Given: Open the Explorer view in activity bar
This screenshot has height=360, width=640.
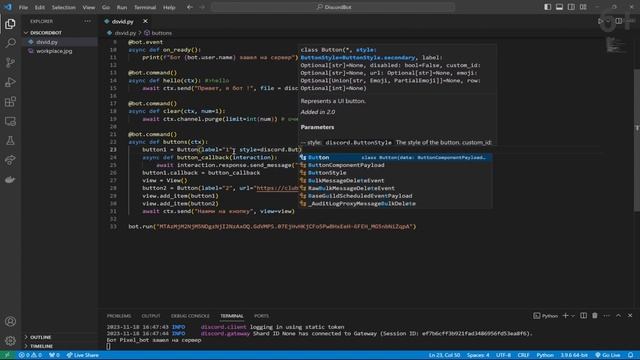Looking at the screenshot, I should [x=10, y=24].
